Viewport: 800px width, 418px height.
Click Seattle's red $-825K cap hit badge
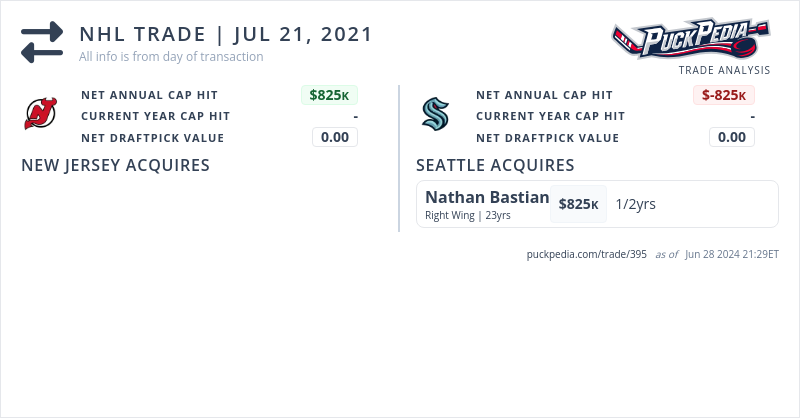click(724, 95)
